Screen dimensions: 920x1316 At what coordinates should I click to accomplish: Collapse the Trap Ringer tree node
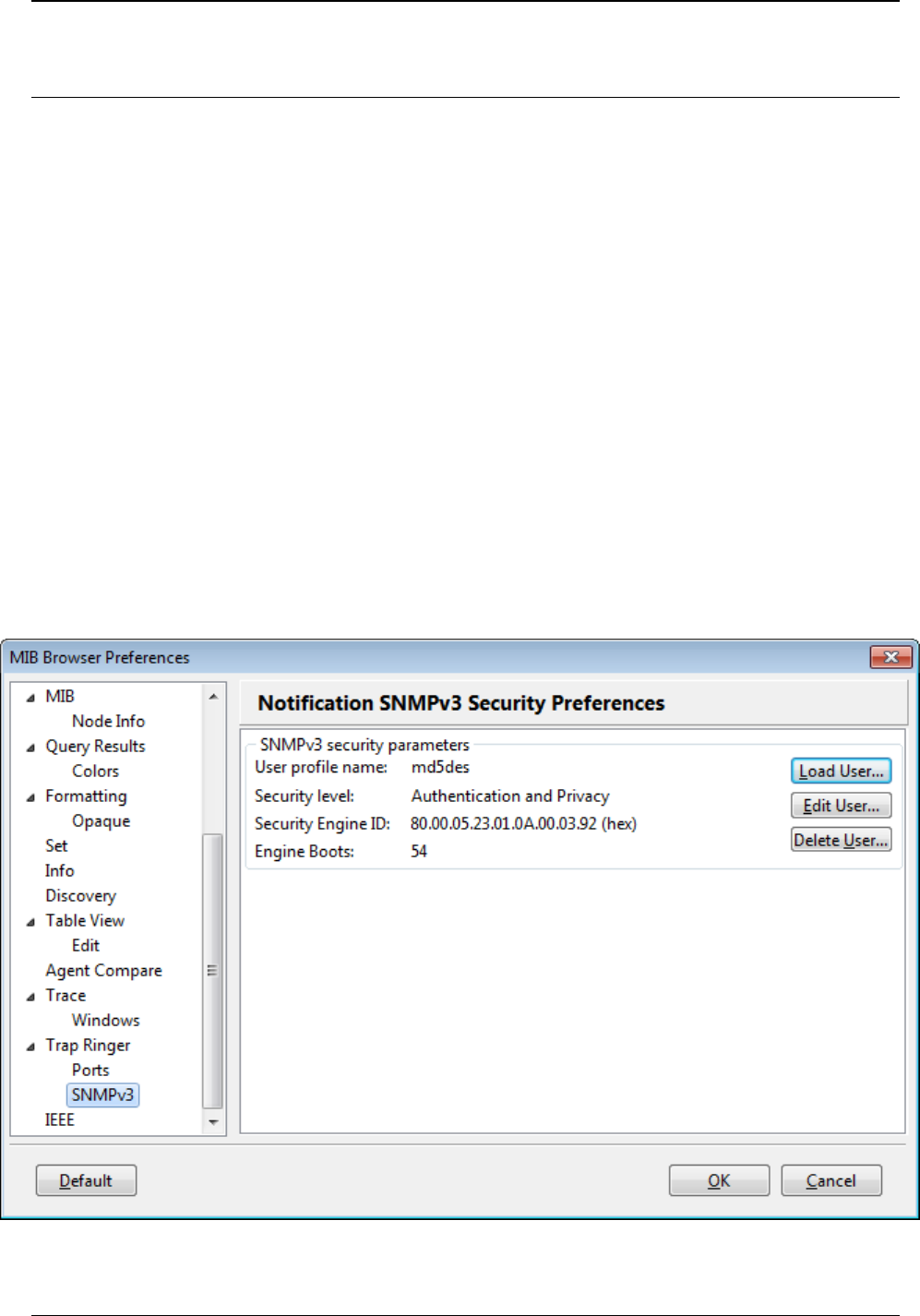point(30,1047)
